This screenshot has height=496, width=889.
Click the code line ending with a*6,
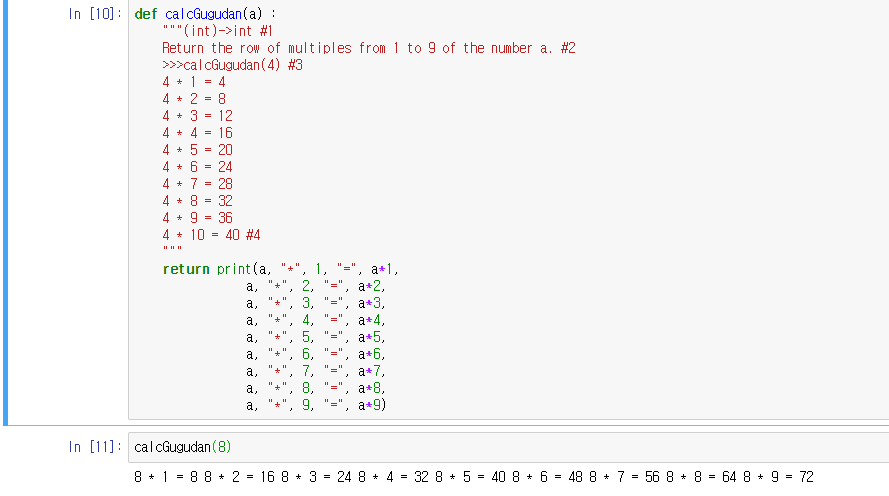click(x=316, y=354)
